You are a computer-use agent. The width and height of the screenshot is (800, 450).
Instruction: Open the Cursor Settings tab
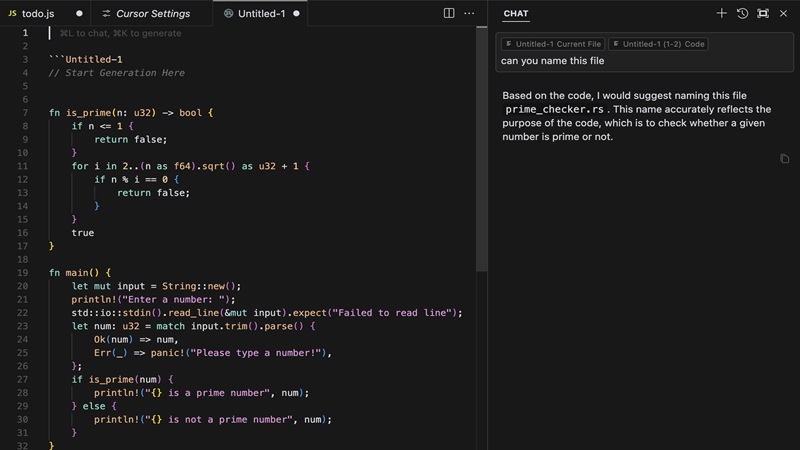(152, 14)
